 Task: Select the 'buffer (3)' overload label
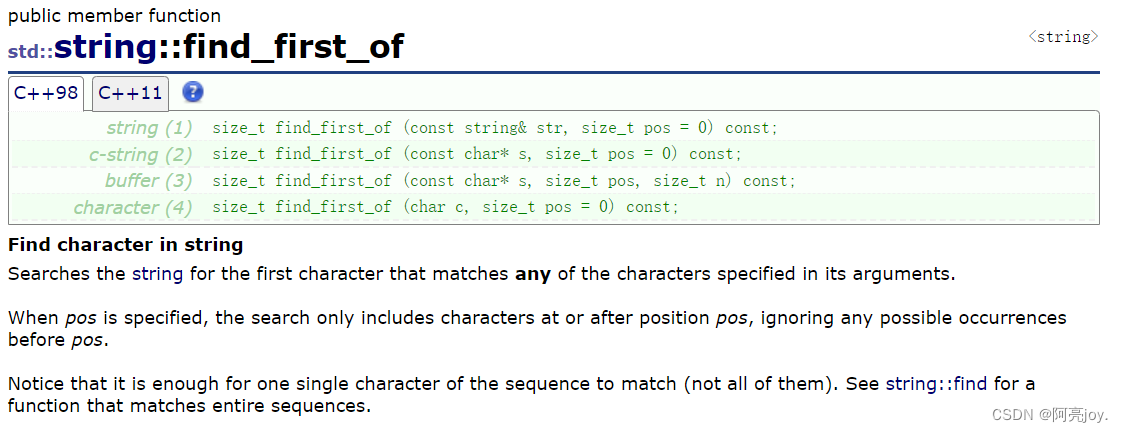point(148,181)
